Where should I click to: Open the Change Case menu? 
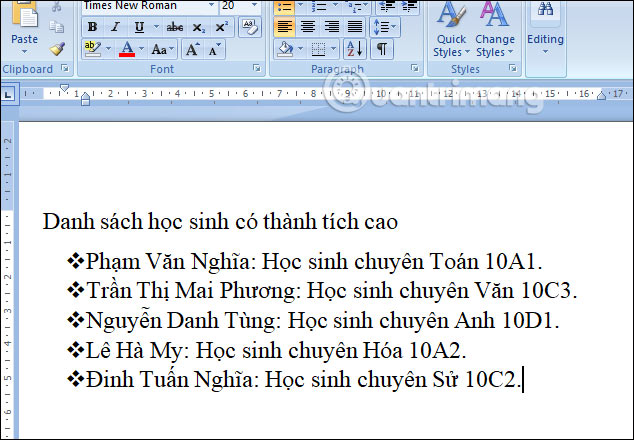click(x=163, y=50)
